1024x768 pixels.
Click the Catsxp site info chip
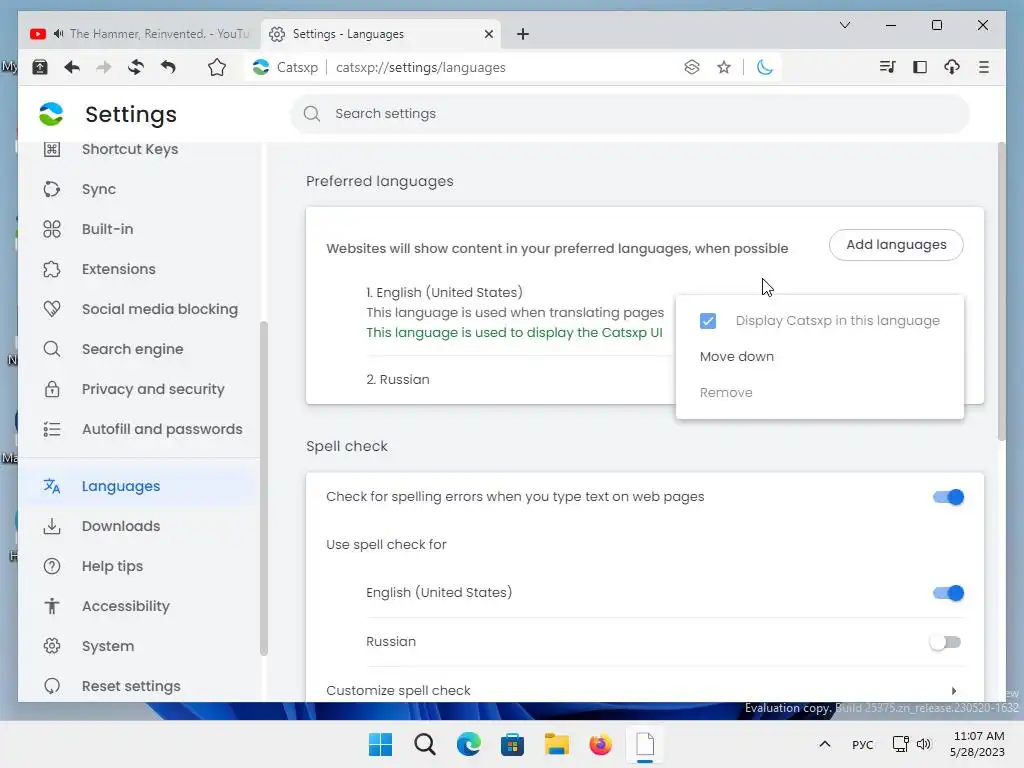click(x=285, y=67)
